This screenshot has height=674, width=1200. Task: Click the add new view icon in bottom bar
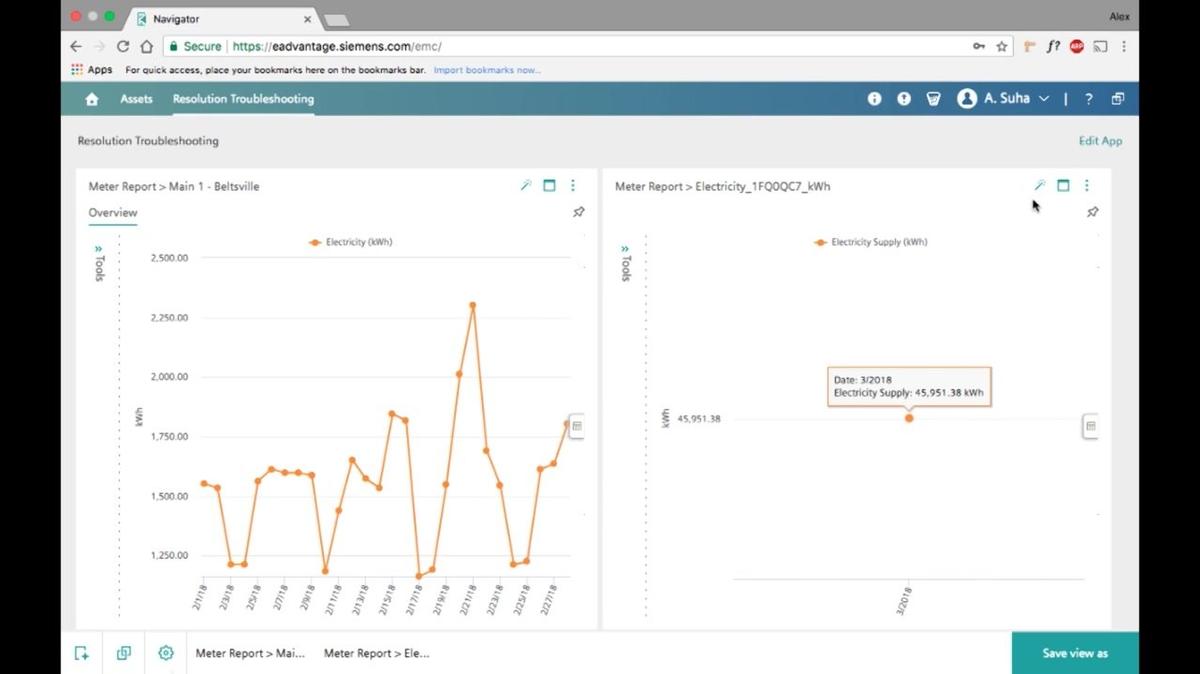[x=82, y=653]
